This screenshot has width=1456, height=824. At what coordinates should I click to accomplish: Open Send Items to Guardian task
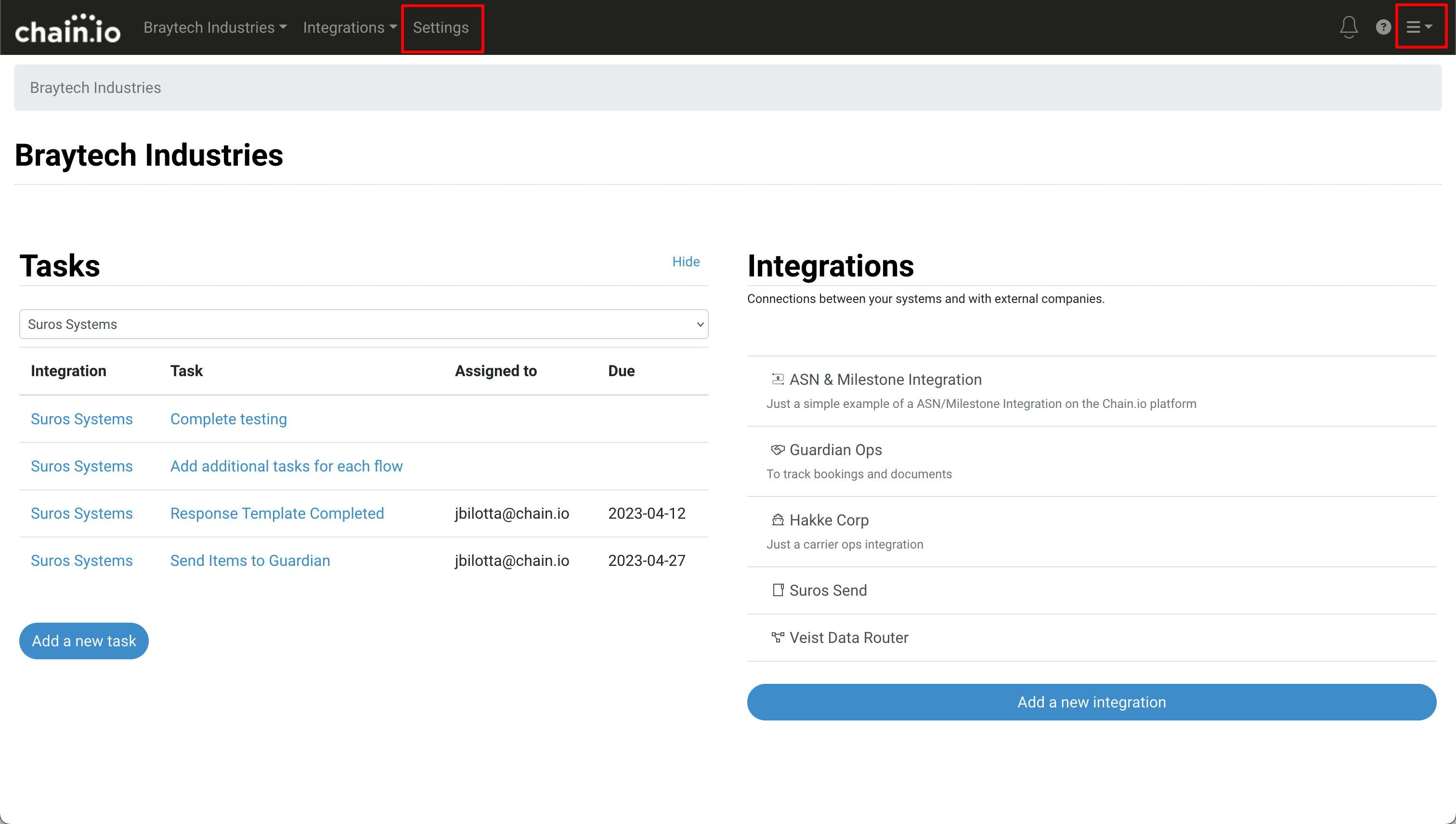point(250,560)
